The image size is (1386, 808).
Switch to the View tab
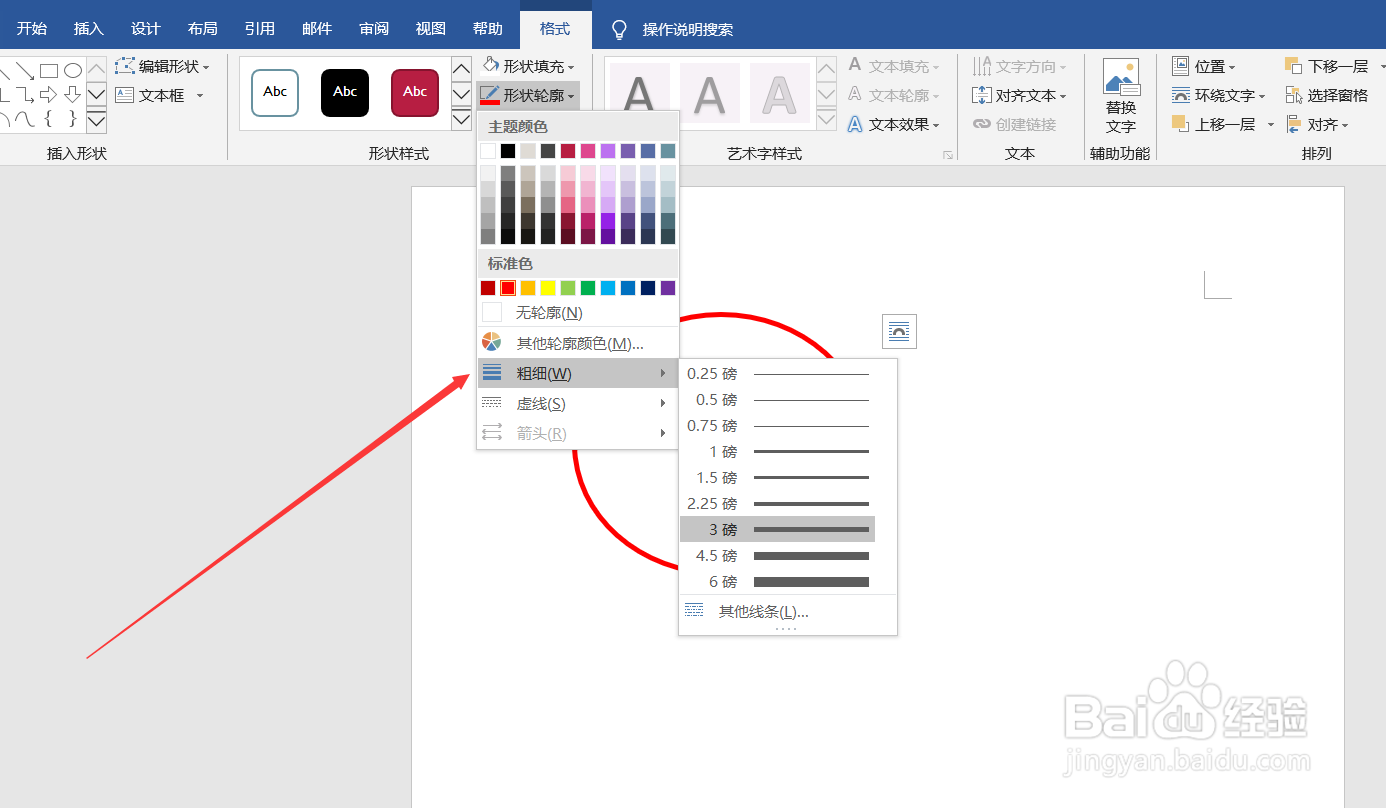coord(431,29)
